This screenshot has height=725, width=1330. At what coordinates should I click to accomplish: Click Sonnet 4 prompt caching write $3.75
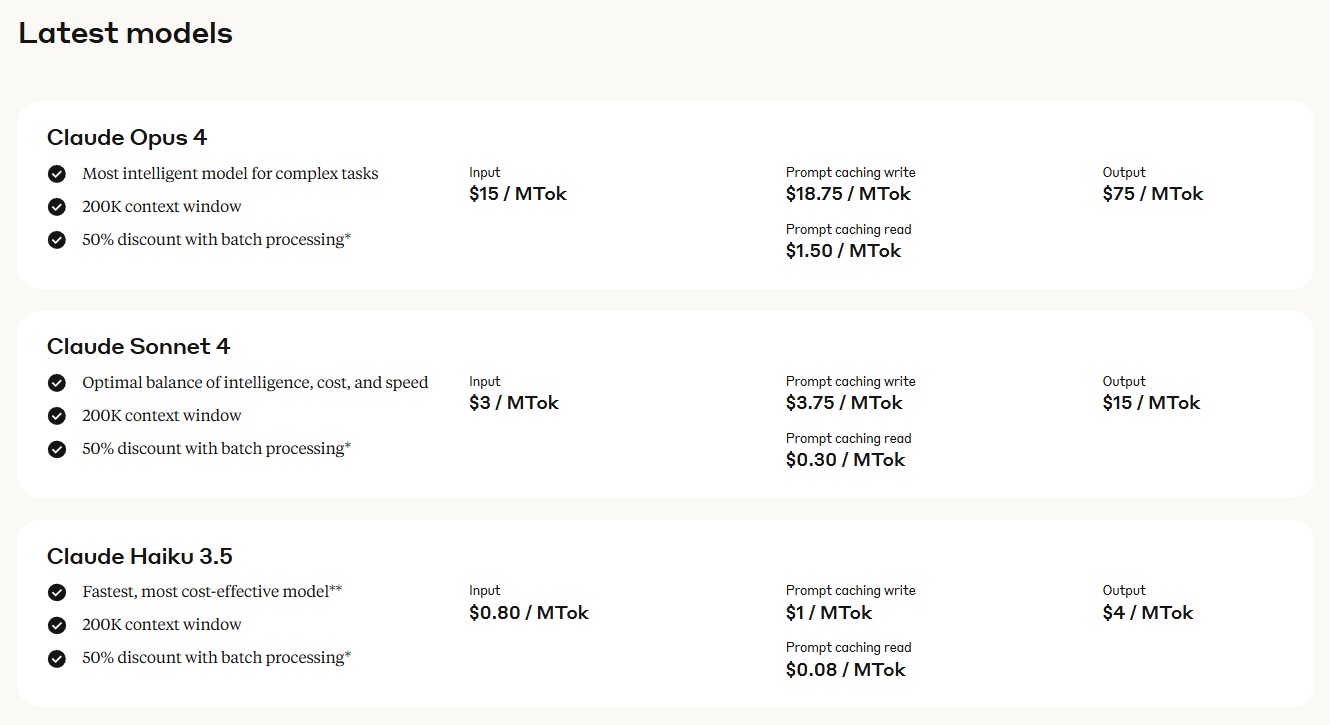(844, 403)
